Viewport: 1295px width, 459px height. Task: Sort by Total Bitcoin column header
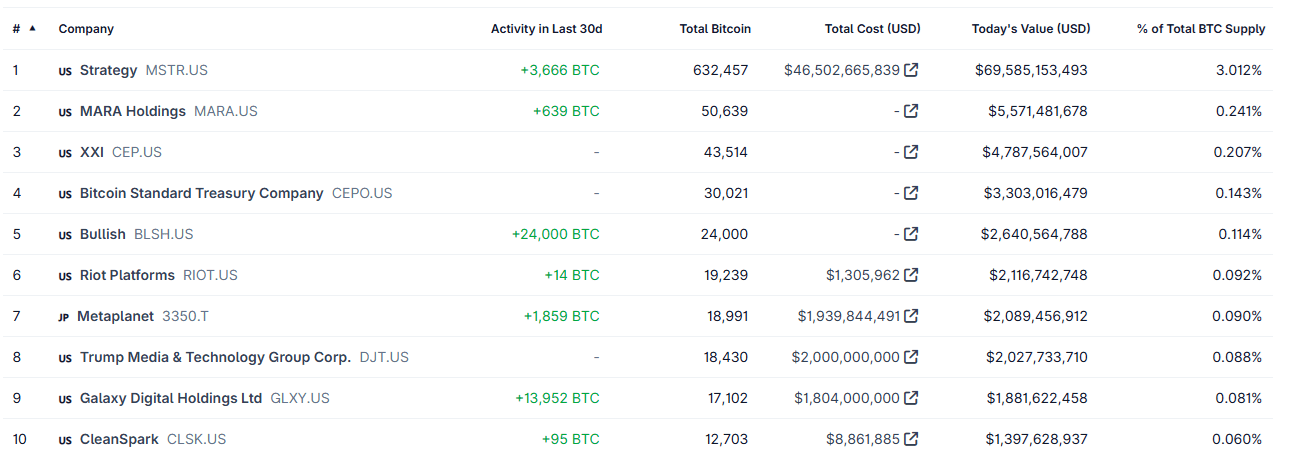(715, 29)
